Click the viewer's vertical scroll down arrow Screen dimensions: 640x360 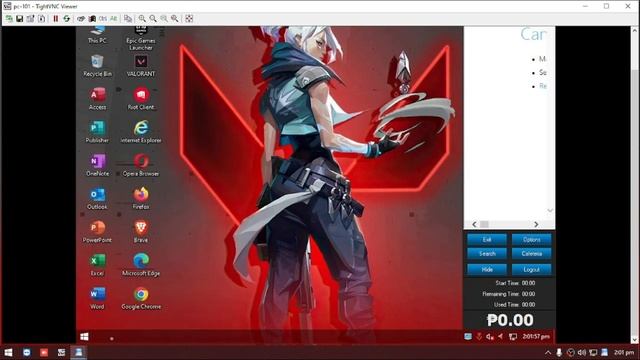[x=635, y=340]
